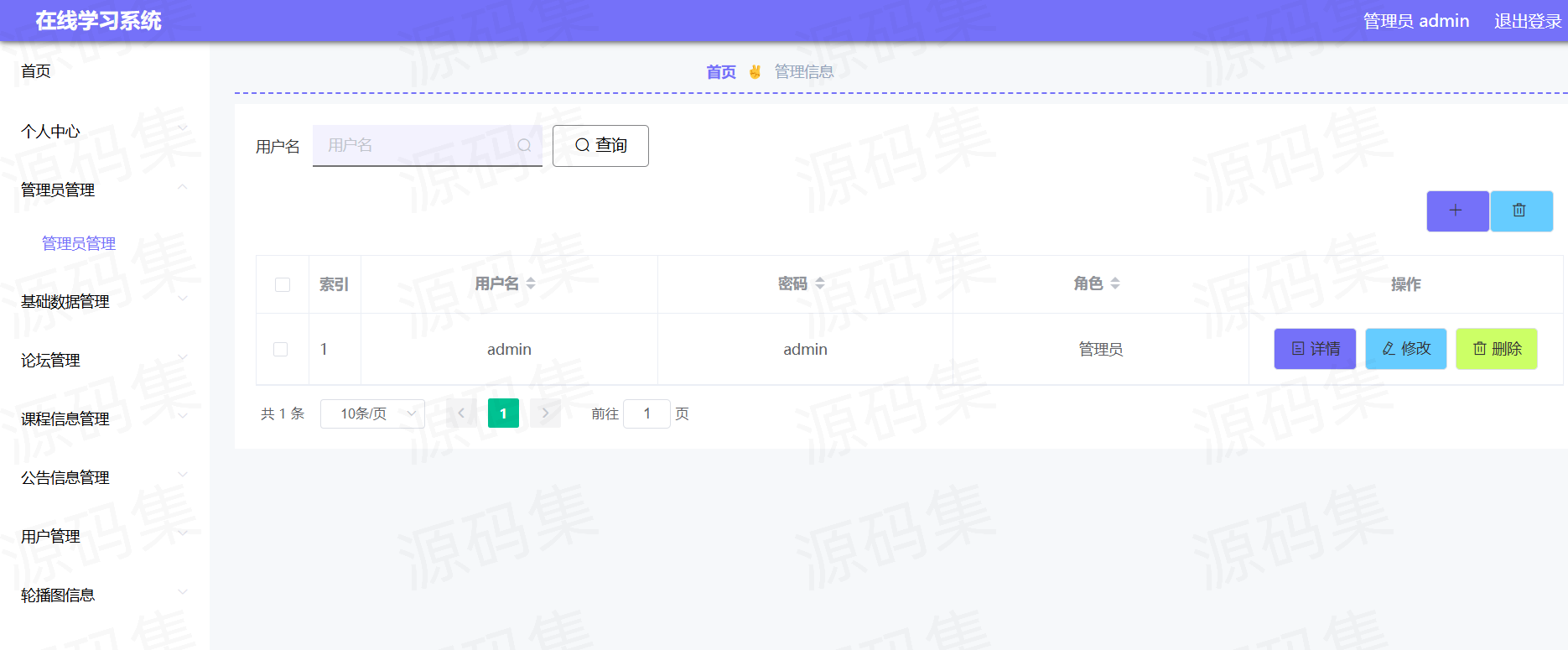Click the 管理信息 breadcrumb text
Viewport: 1568px width, 650px height.
tap(804, 72)
